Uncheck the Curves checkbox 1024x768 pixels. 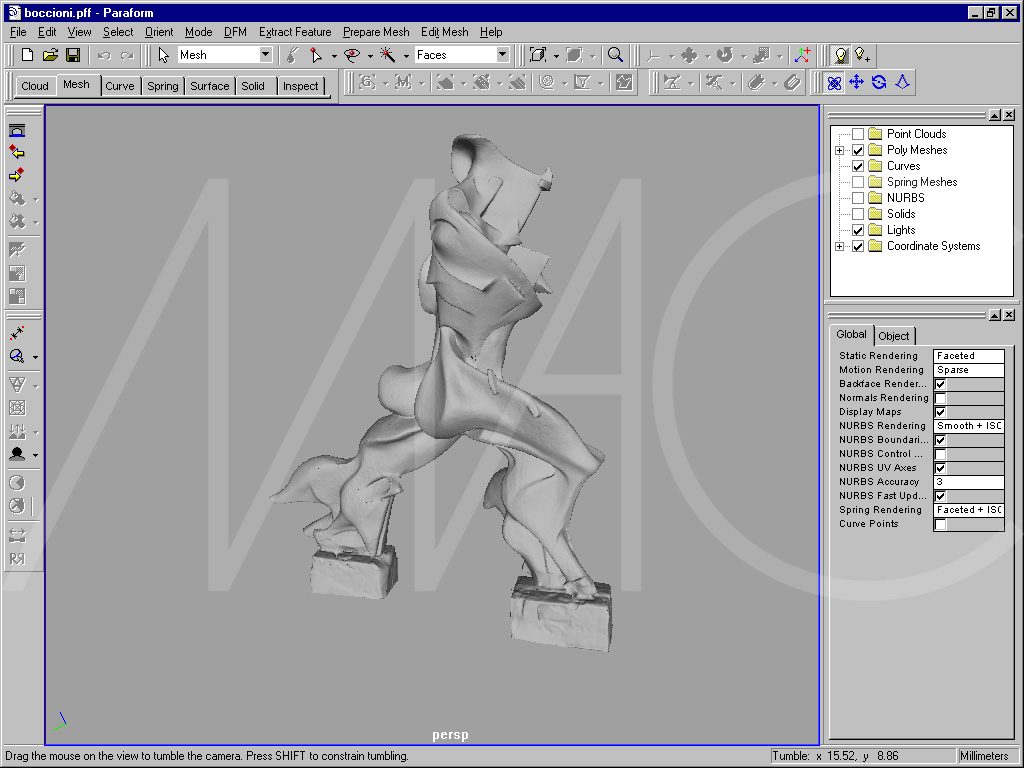[858, 166]
